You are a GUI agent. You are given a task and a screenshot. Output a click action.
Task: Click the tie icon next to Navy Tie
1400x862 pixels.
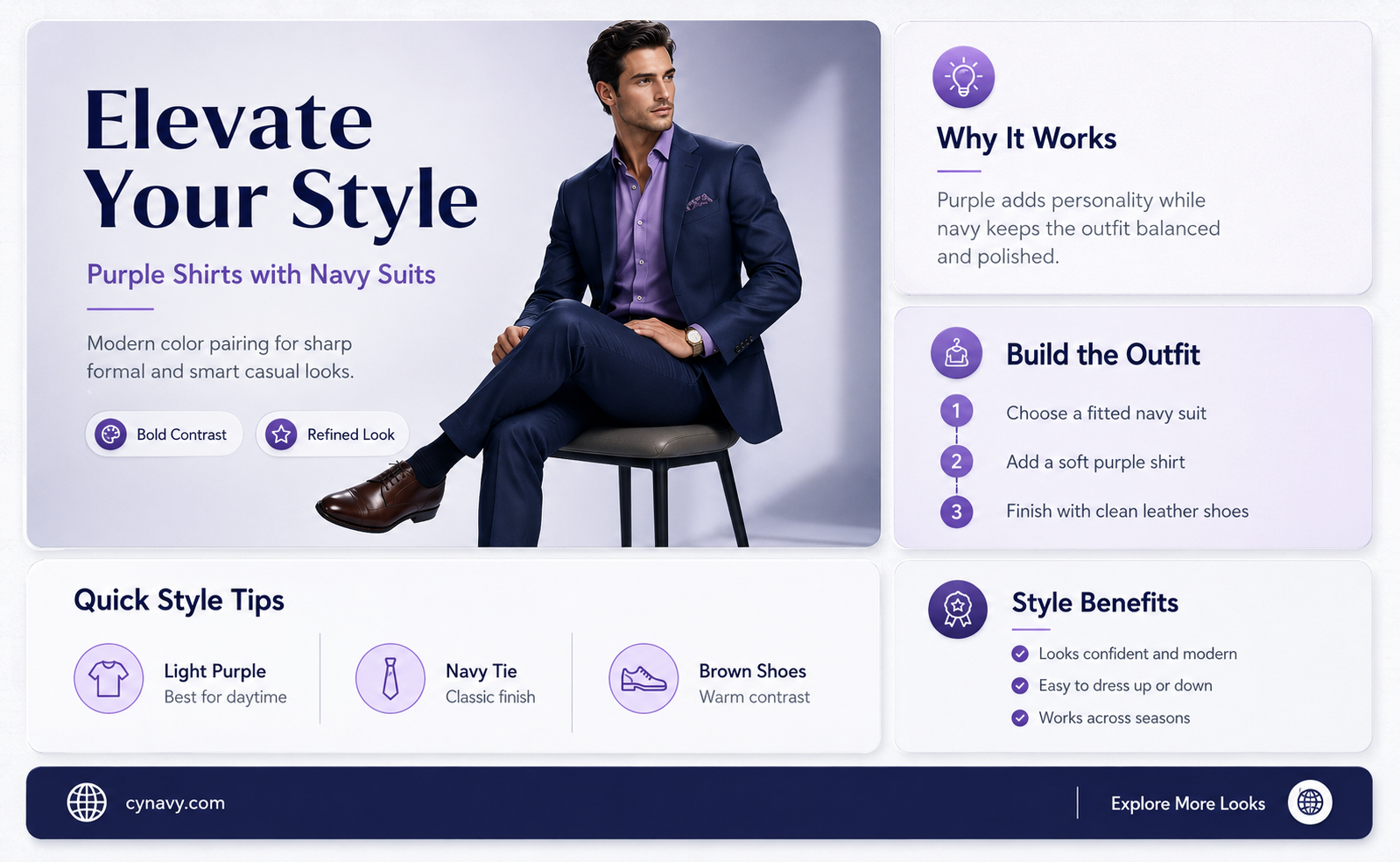(390, 678)
